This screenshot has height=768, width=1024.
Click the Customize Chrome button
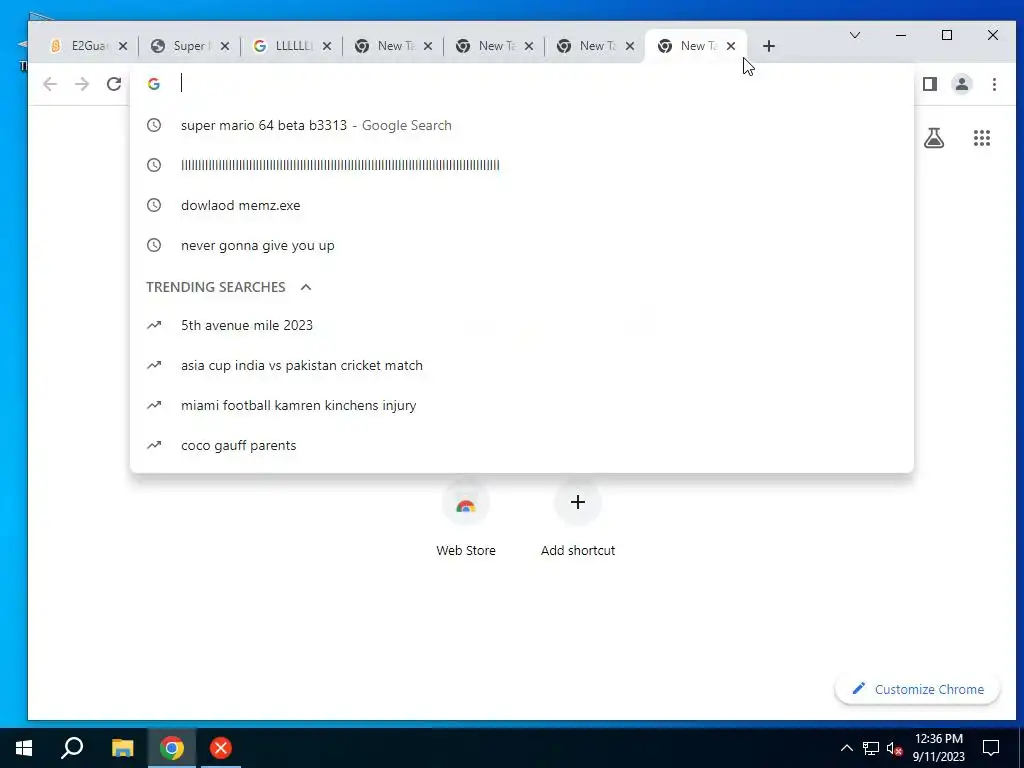[918, 689]
